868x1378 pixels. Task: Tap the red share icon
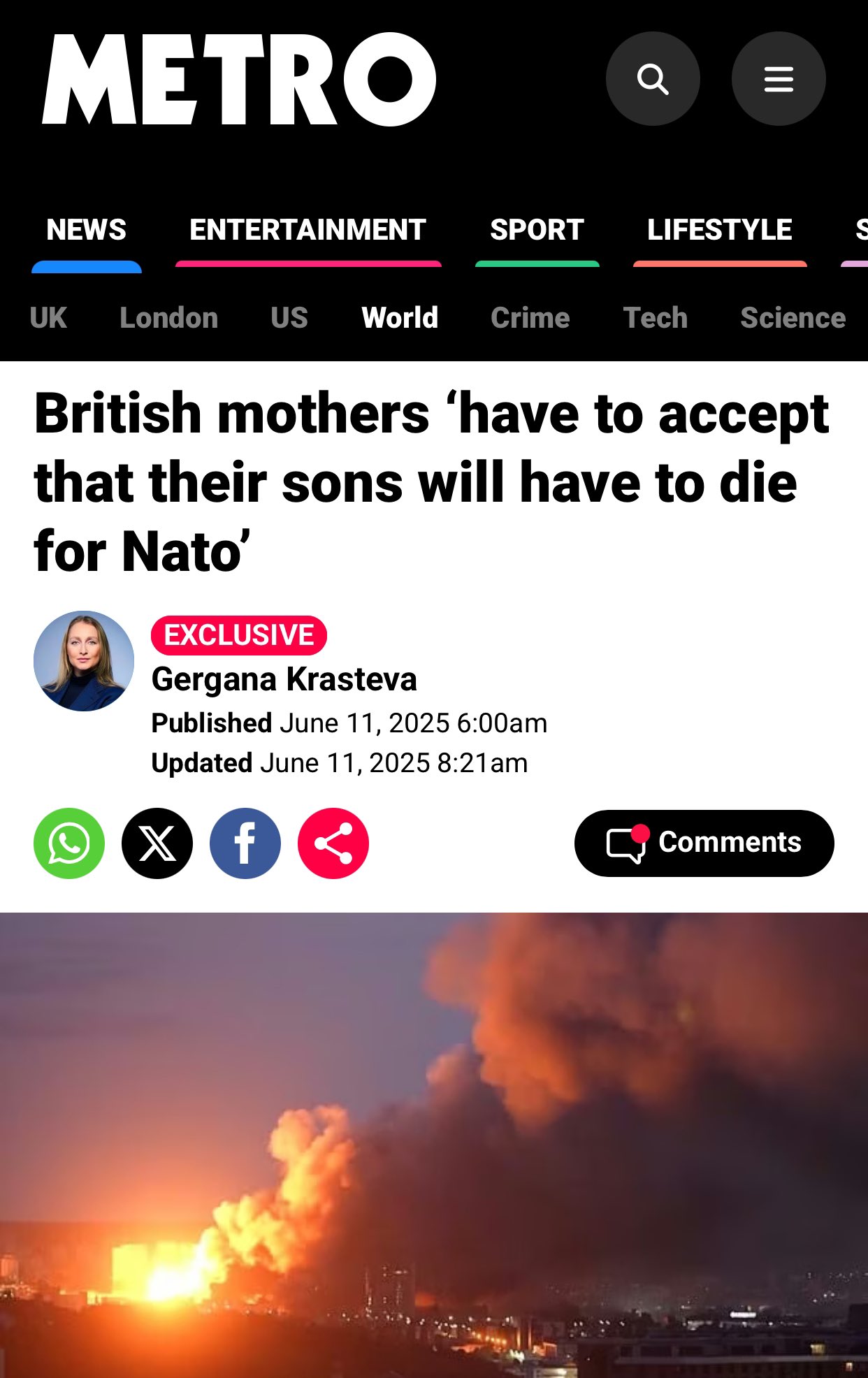pyautogui.click(x=333, y=843)
